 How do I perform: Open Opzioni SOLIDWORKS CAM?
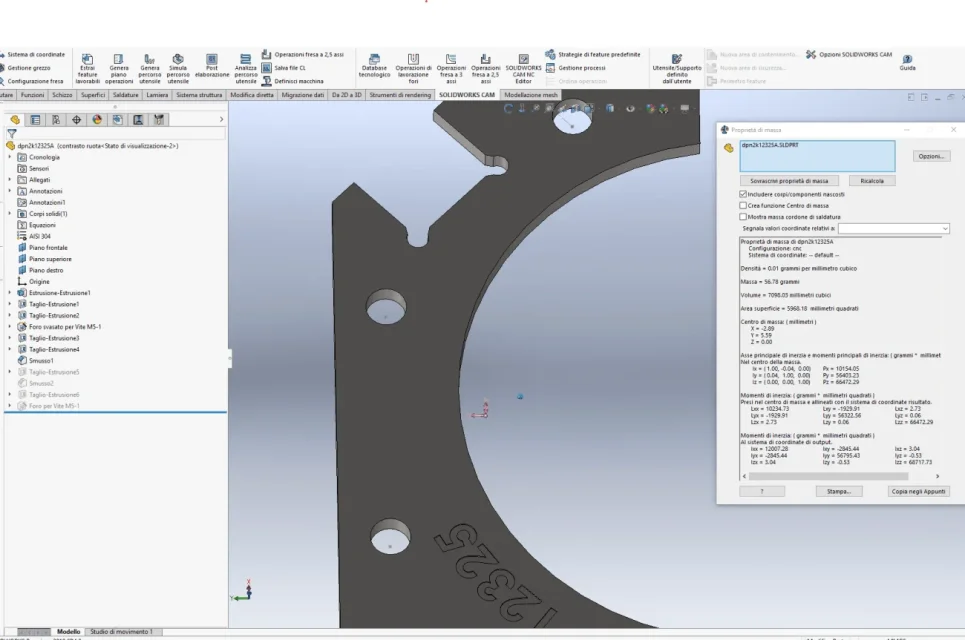pos(849,55)
